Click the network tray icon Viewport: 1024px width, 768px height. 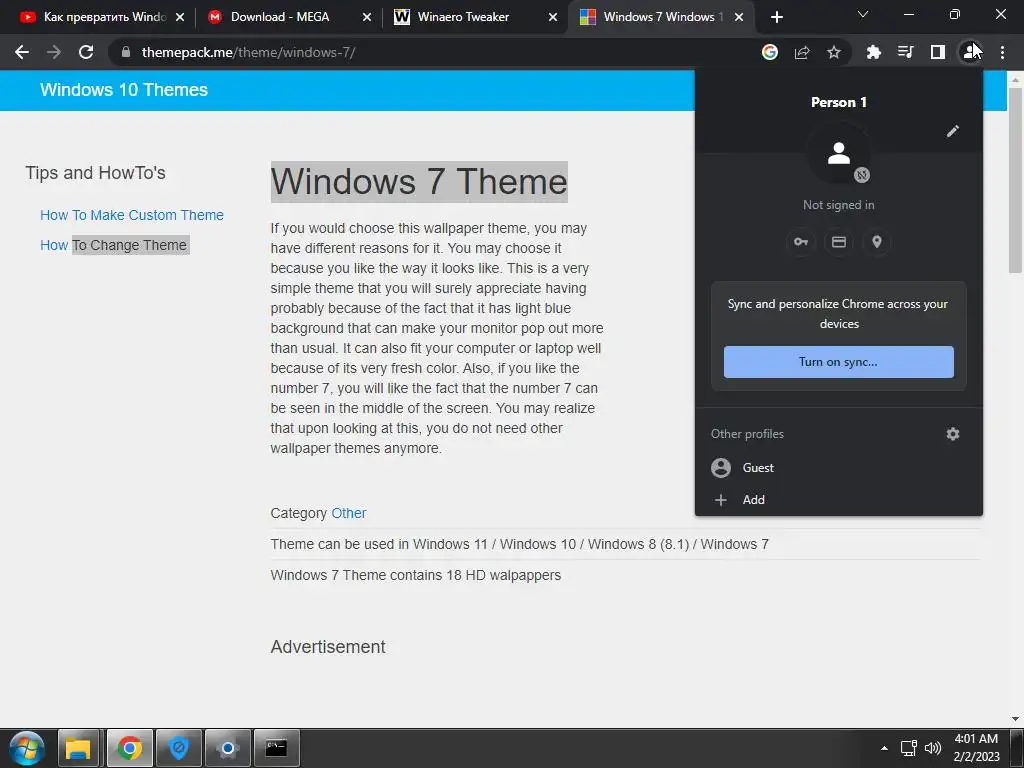pyautogui.click(x=908, y=748)
